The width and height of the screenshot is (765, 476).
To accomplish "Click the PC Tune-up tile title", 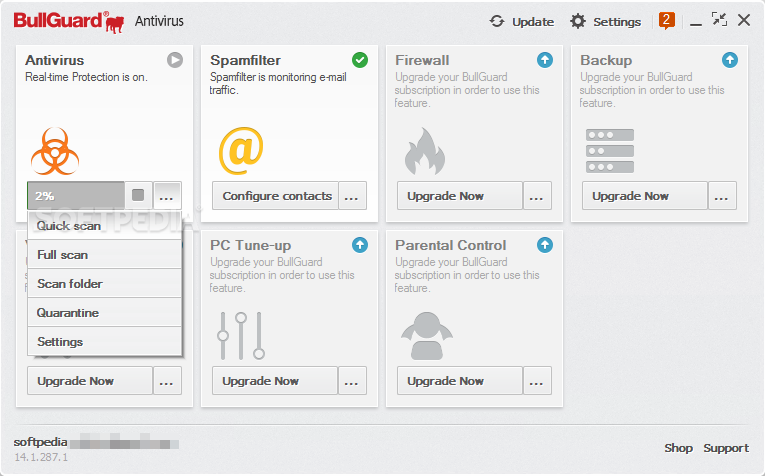I will tap(251, 245).
